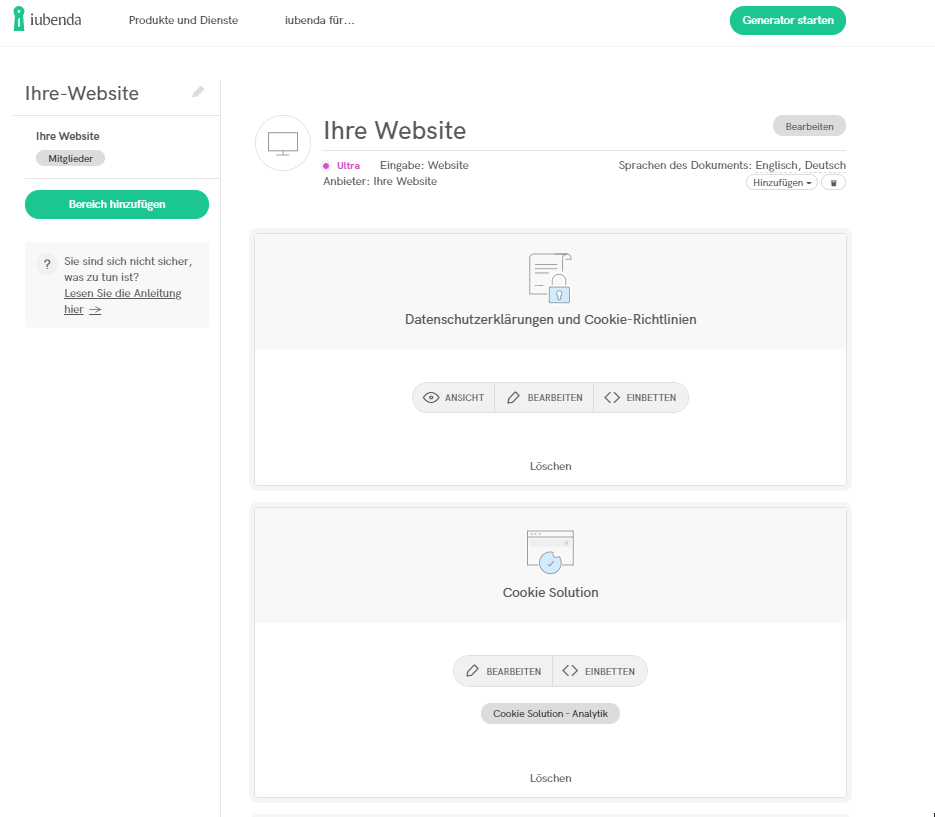The height and width of the screenshot is (817, 935).
Task: Click Bearbeiten under Datenschutzerklärungen
Action: click(x=544, y=398)
